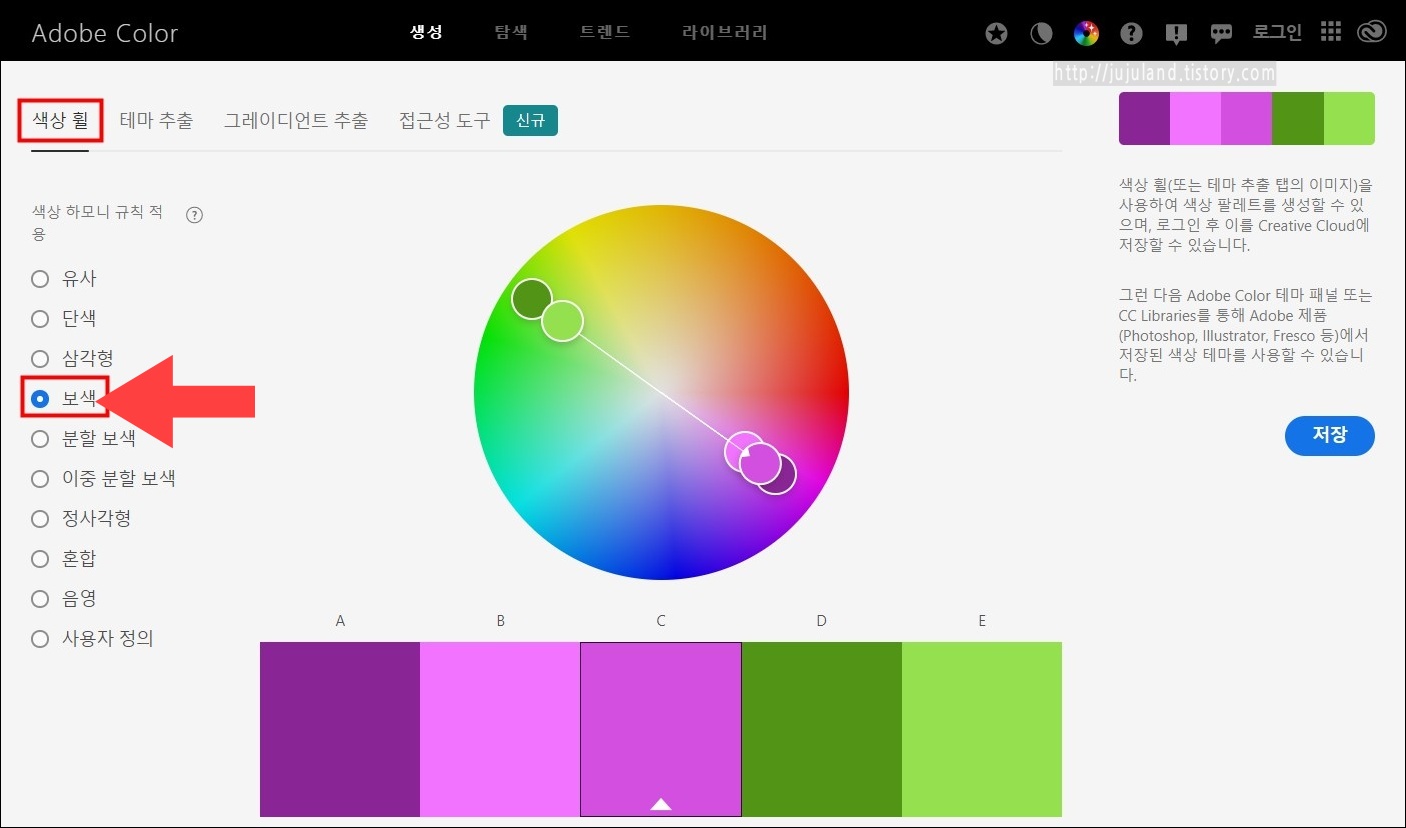Switch to the 접근성 도구 tab
This screenshot has height=828, width=1406.
(445, 121)
